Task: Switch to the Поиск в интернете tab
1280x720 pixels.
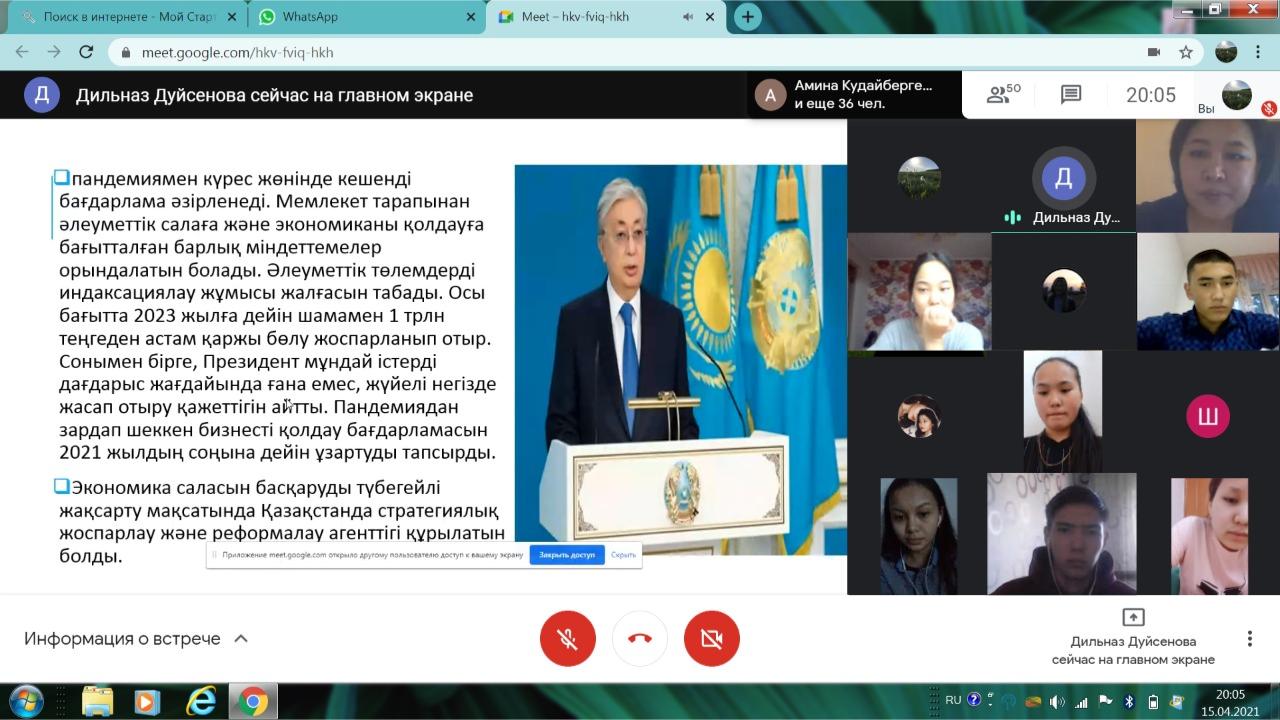Action: click(x=120, y=17)
